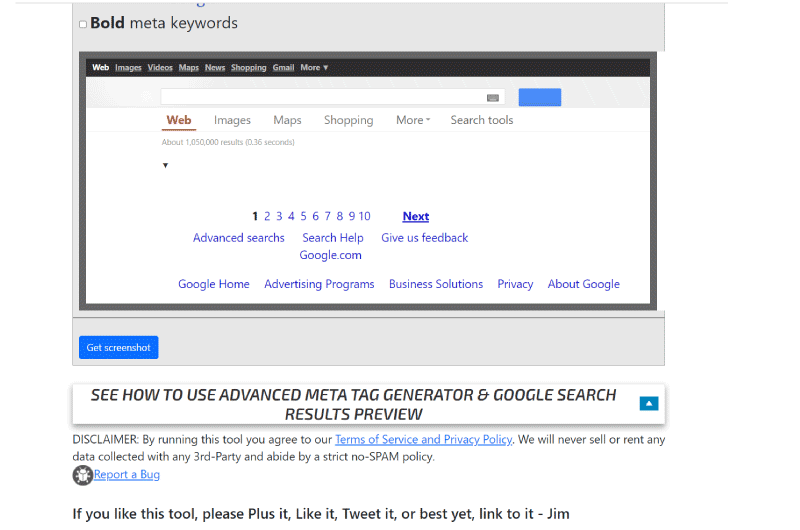Go to results page 9
Image resolution: width=800 pixels, height=530 pixels.
tap(352, 216)
